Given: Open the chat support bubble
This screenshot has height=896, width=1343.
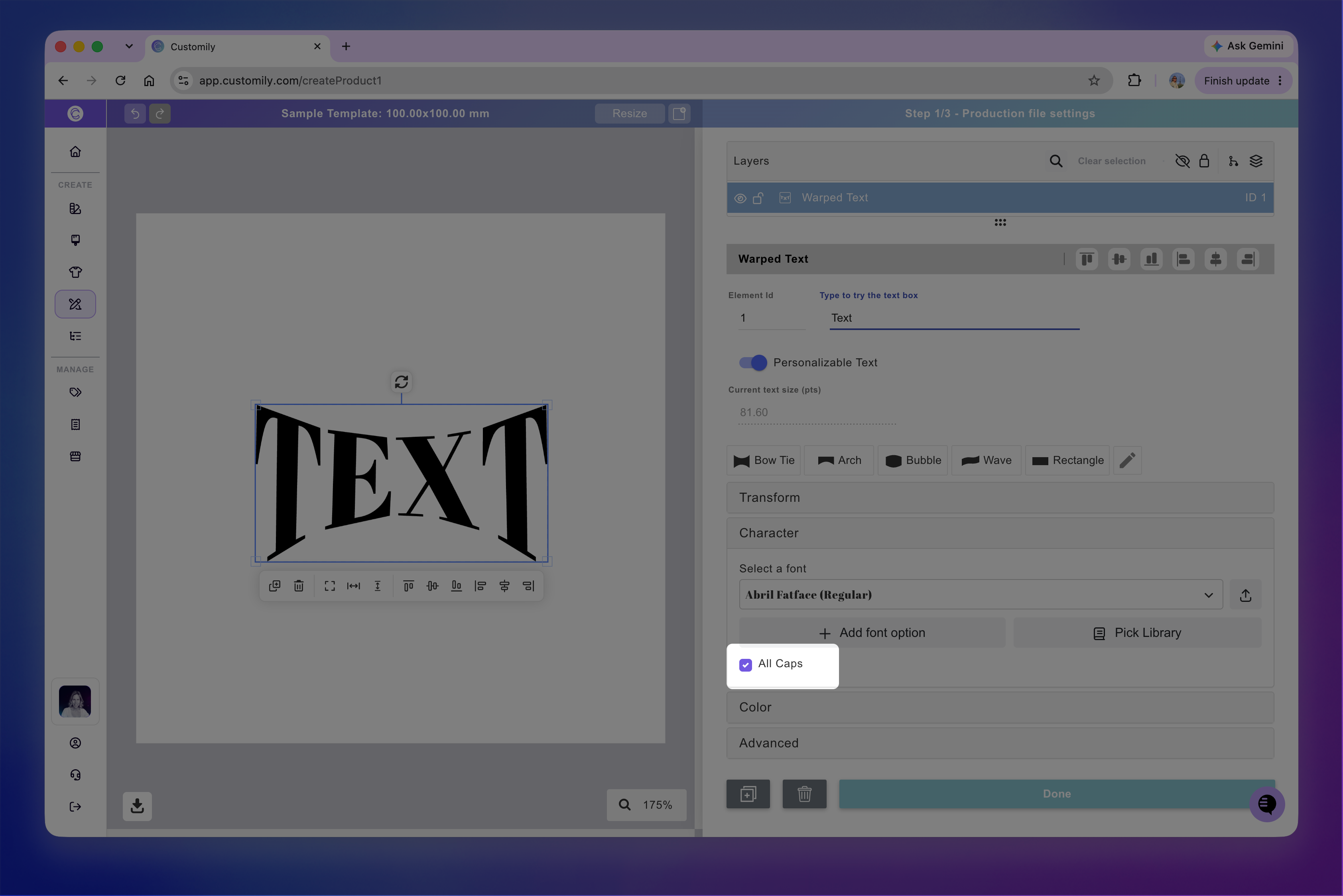Looking at the screenshot, I should coord(1267,804).
